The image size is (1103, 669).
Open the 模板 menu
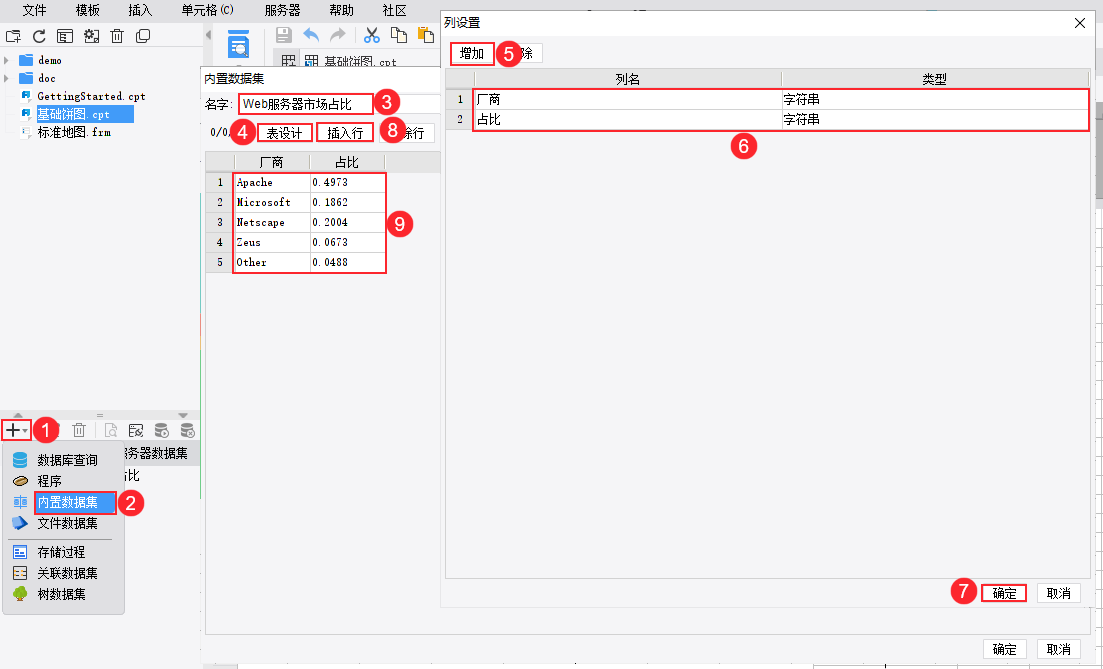click(88, 10)
